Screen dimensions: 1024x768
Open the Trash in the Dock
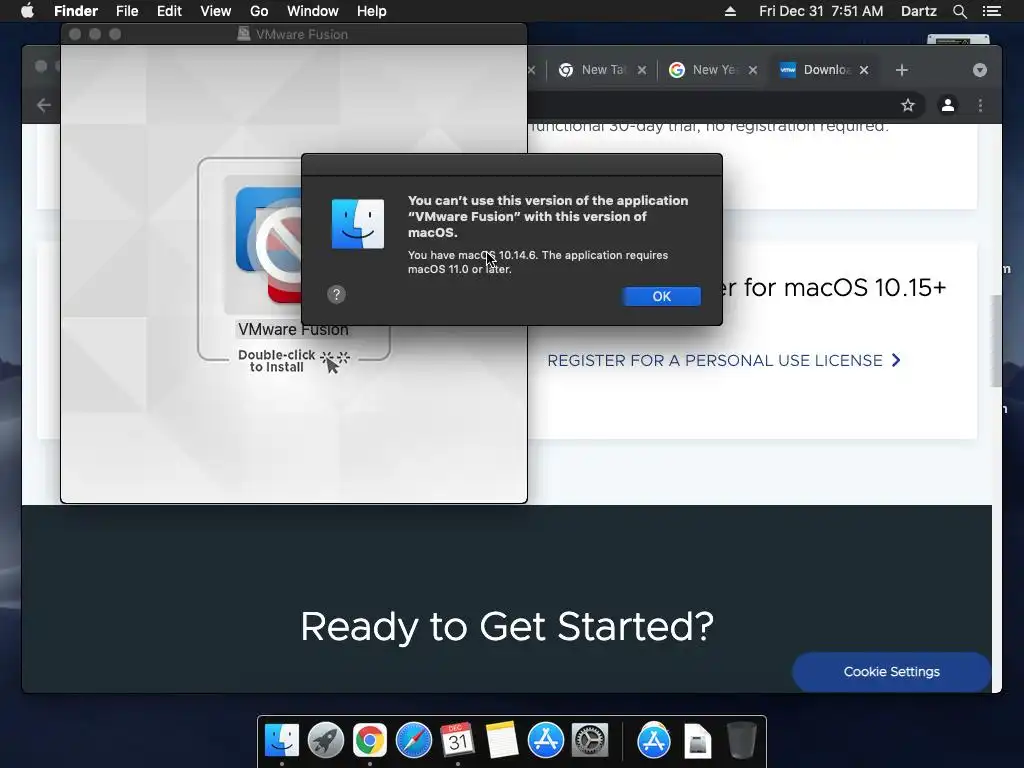click(x=741, y=740)
